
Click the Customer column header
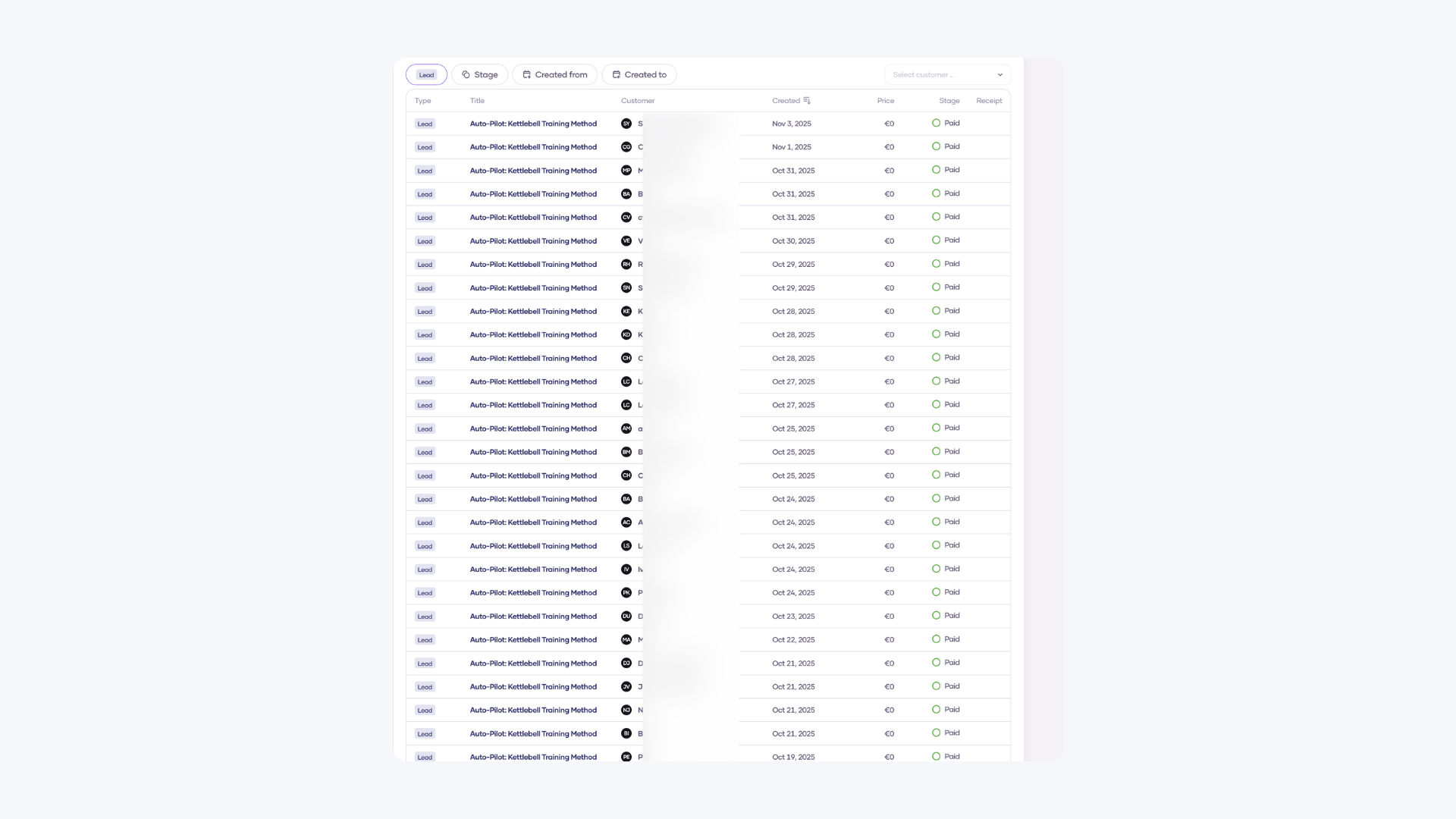(x=637, y=101)
